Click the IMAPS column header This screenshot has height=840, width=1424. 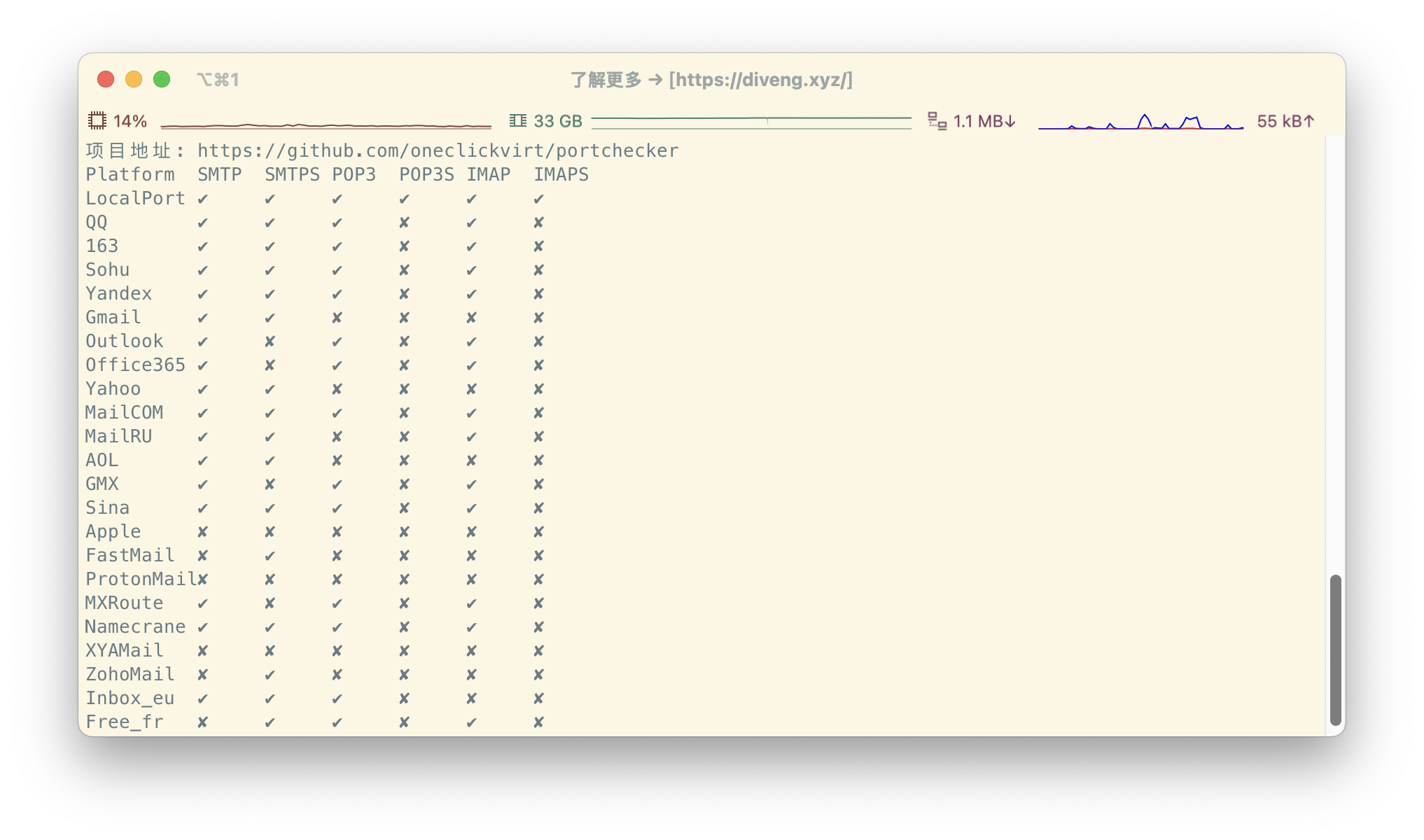(561, 174)
